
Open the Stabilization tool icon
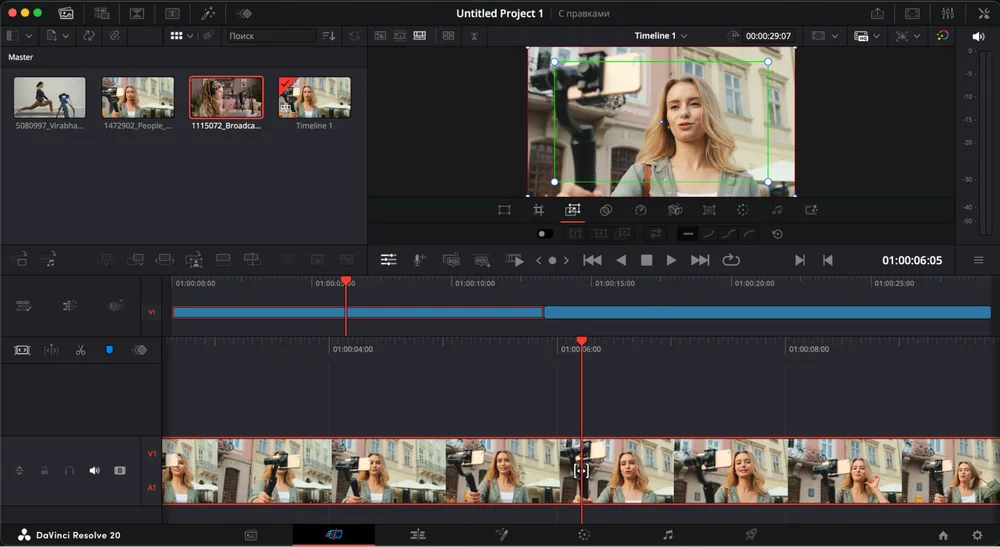[x=675, y=210]
